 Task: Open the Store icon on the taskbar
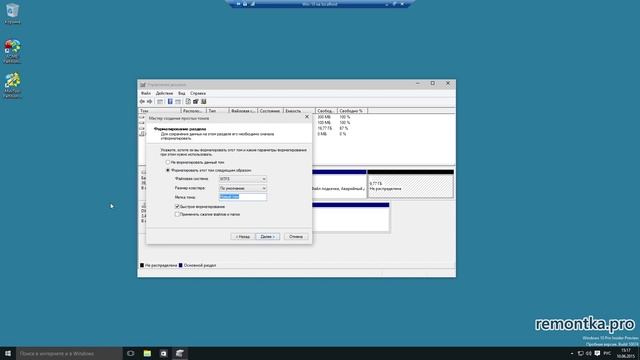(164, 353)
